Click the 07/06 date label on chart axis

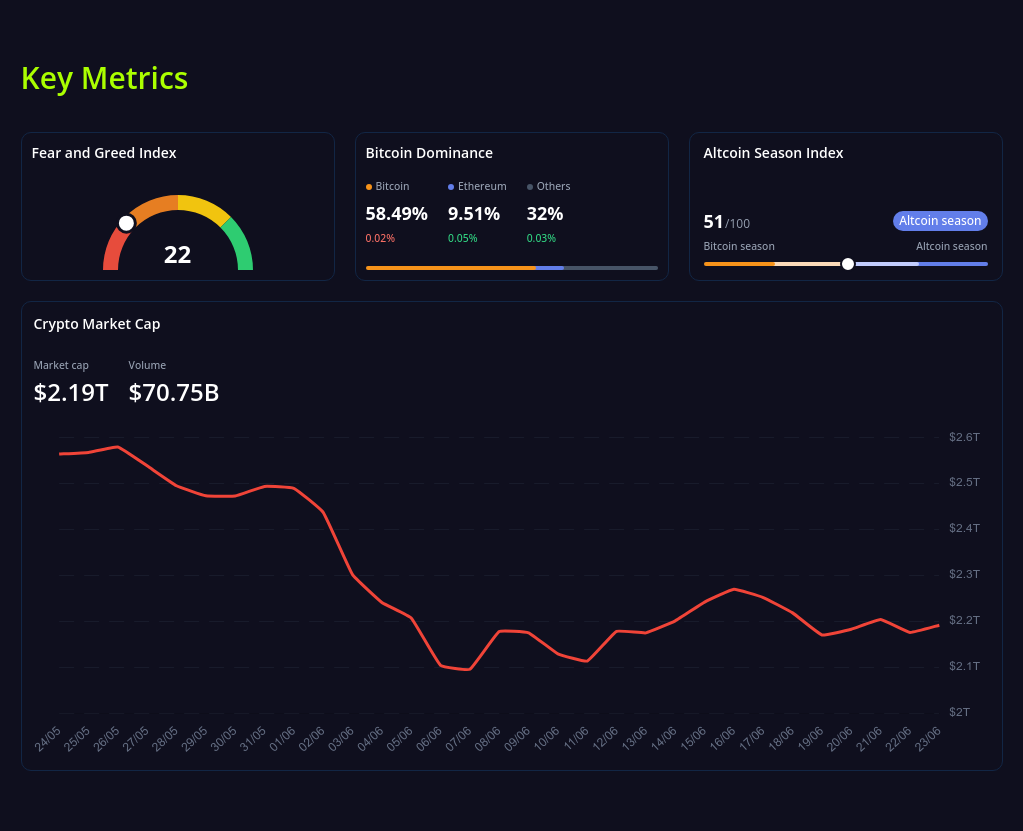[x=459, y=739]
